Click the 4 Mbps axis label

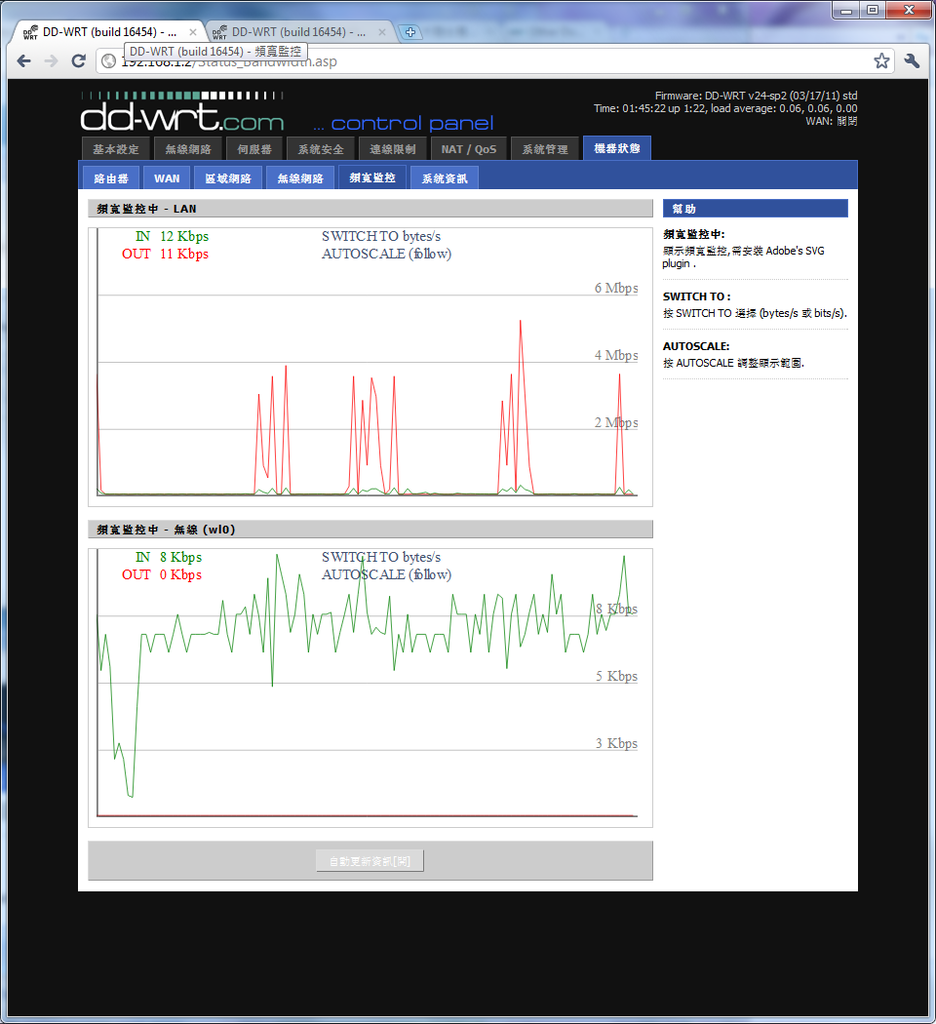[x=616, y=355]
